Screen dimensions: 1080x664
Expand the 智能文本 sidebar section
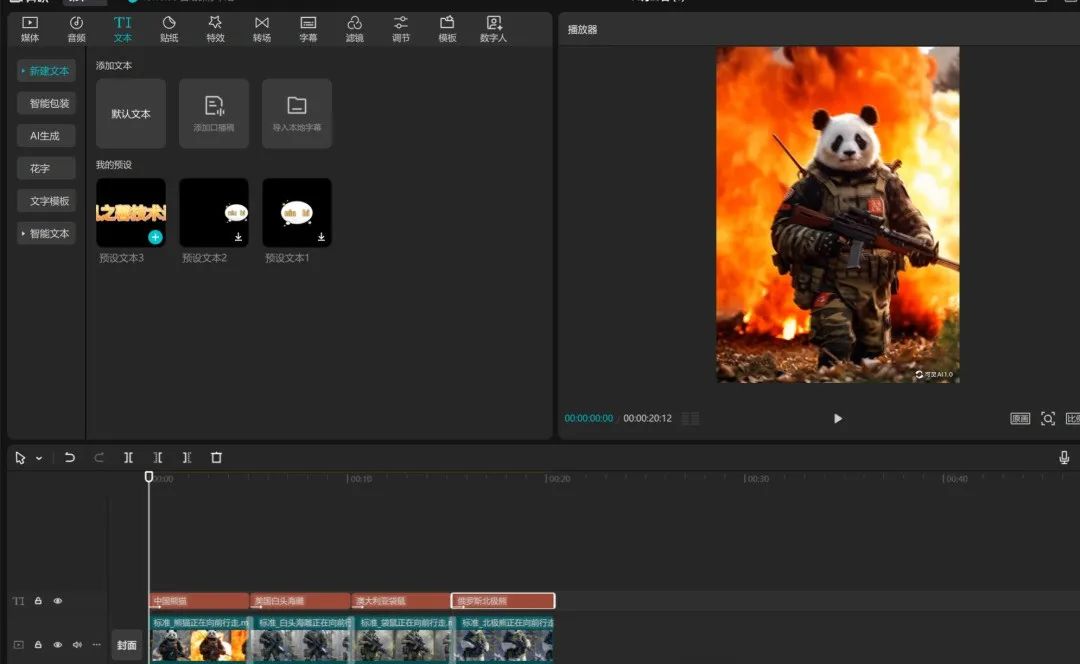46,234
